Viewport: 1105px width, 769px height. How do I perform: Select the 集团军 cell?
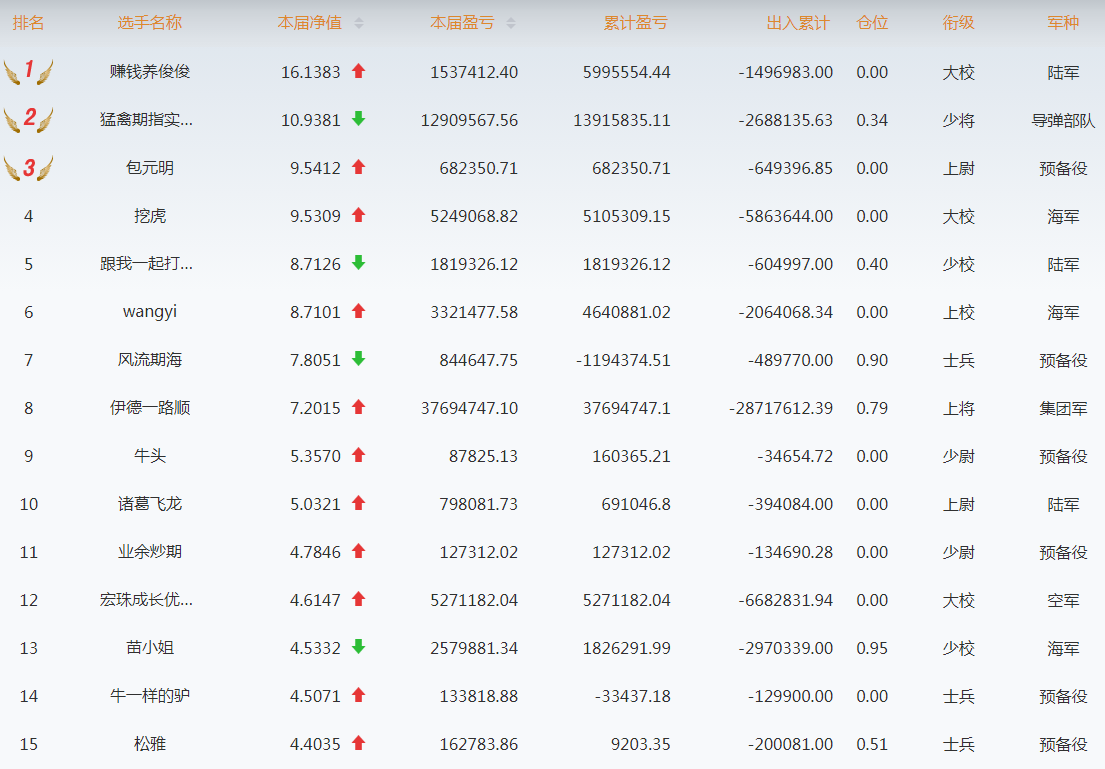pyautogui.click(x=1063, y=408)
